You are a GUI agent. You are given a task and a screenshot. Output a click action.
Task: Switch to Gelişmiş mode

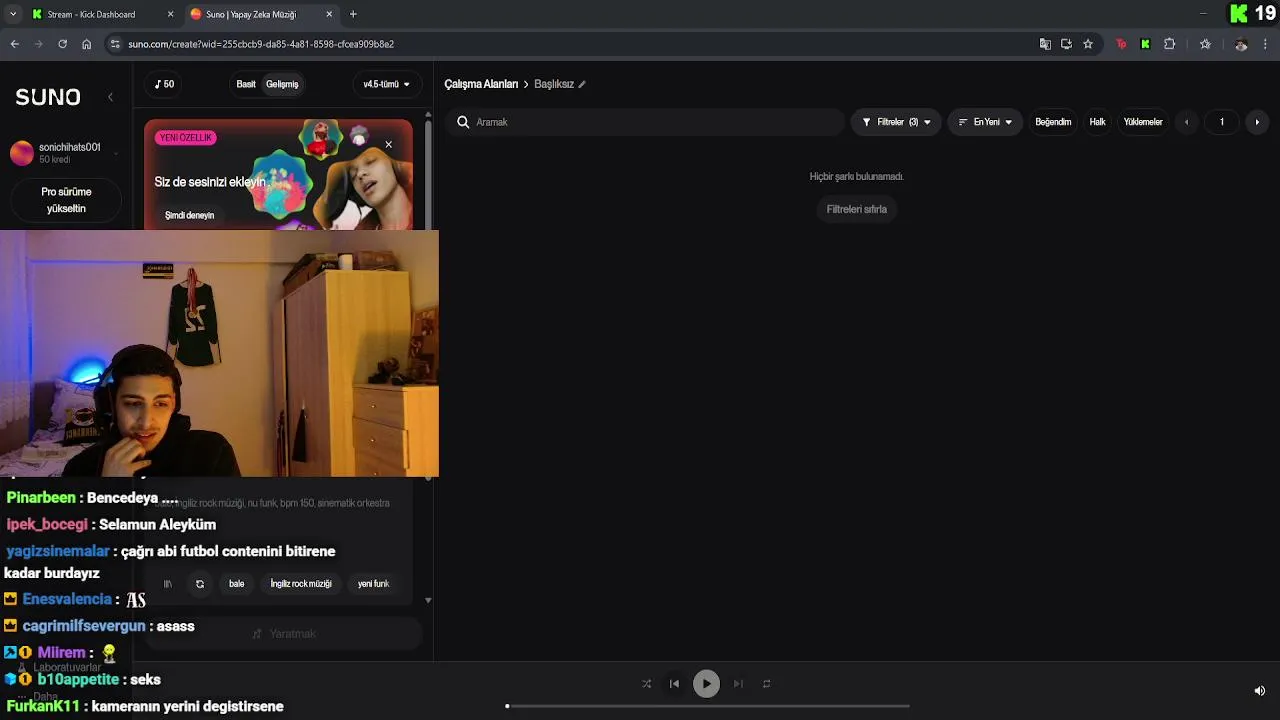(x=282, y=84)
